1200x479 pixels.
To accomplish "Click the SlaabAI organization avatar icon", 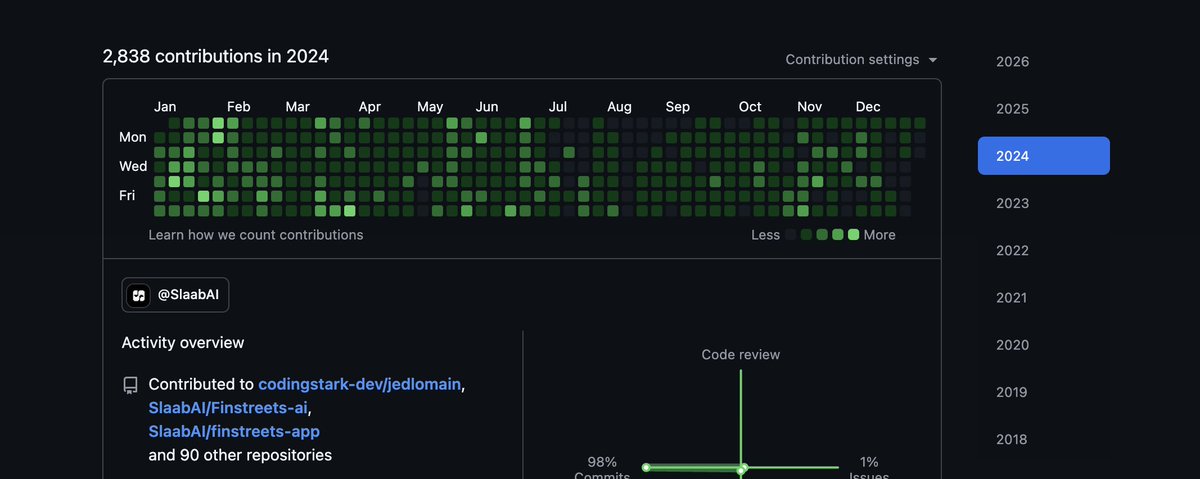I will tap(139, 295).
